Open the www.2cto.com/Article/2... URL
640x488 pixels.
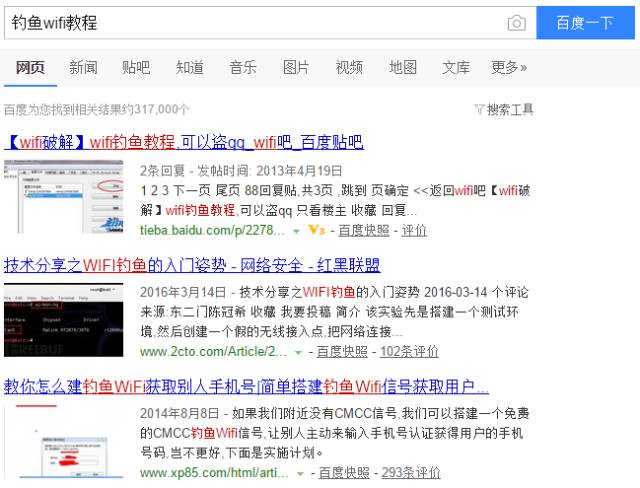[x=213, y=351]
